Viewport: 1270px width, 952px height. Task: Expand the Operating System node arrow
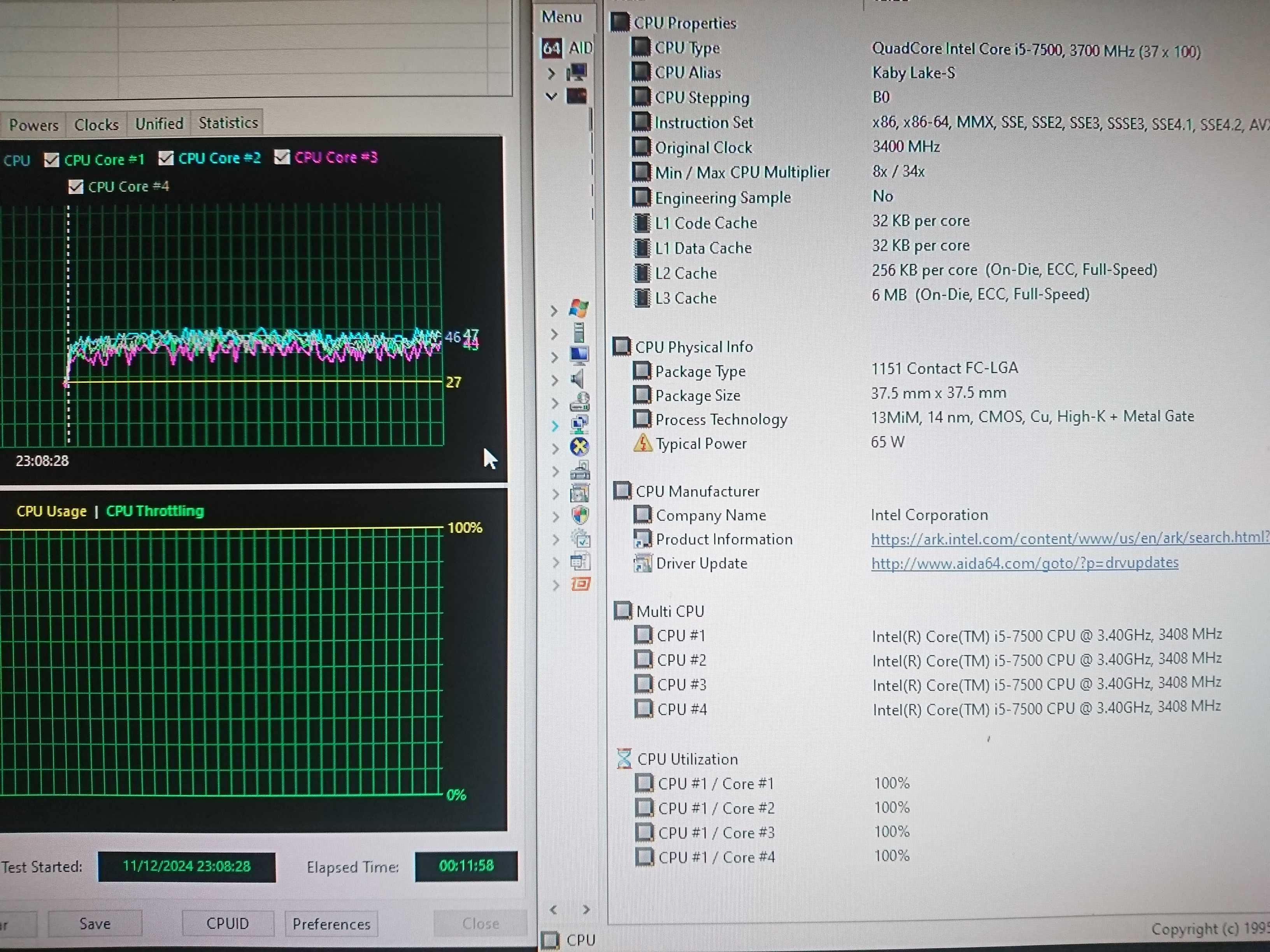pos(554,310)
